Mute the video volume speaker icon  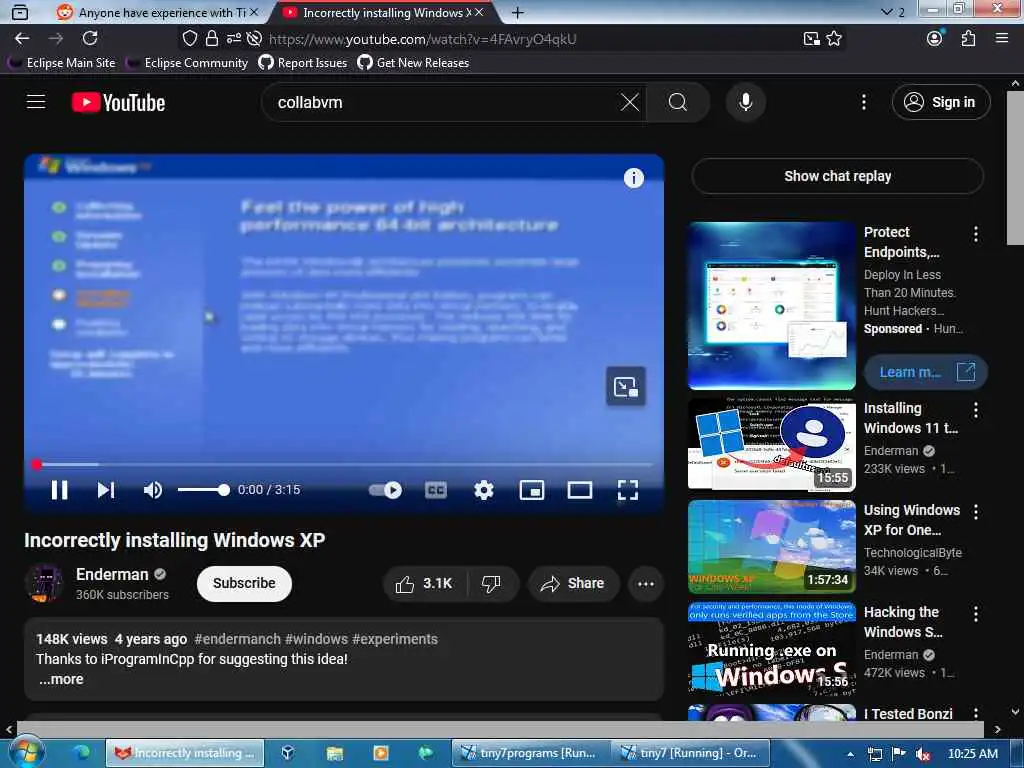pyautogui.click(x=153, y=490)
